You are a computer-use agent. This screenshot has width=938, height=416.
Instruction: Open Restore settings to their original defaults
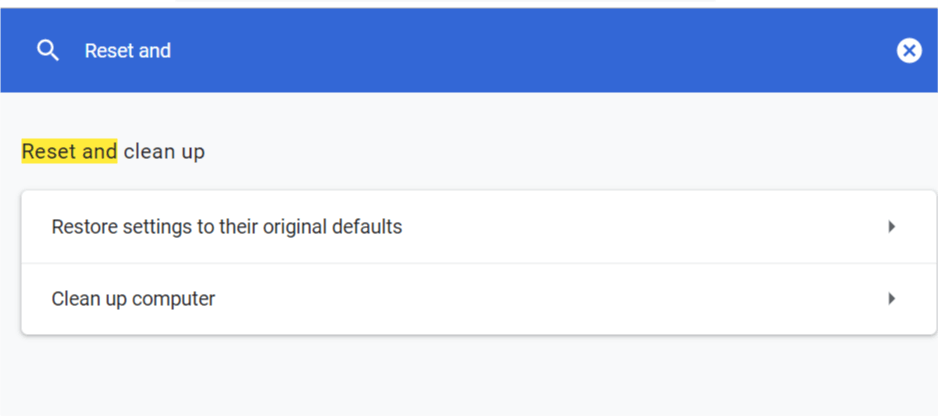479,227
